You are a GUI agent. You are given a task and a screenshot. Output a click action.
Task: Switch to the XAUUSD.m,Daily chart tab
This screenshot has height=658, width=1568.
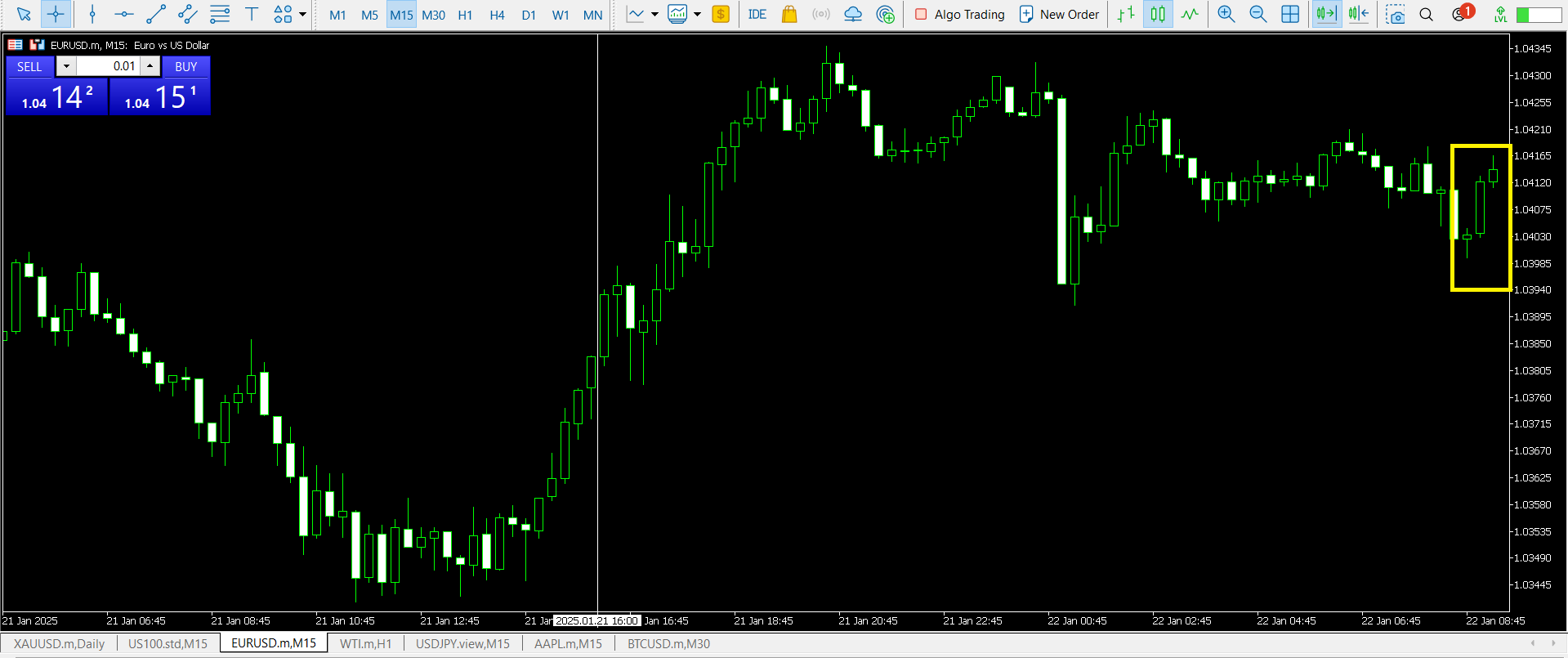pyautogui.click(x=59, y=643)
